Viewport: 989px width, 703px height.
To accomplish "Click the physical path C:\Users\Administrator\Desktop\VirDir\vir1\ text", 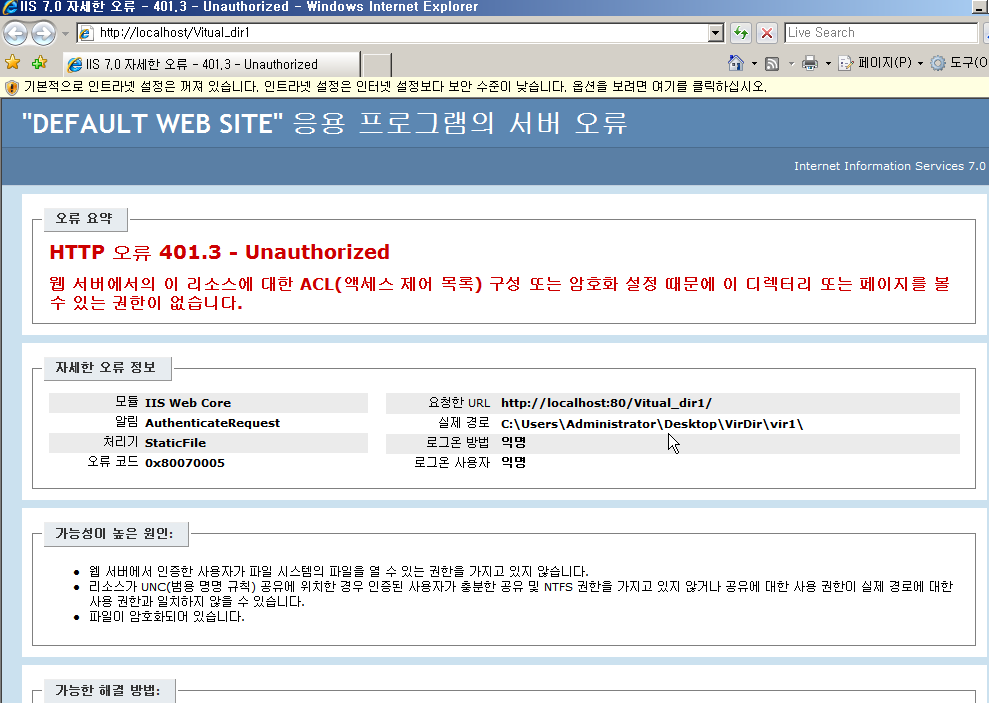I will [652, 424].
